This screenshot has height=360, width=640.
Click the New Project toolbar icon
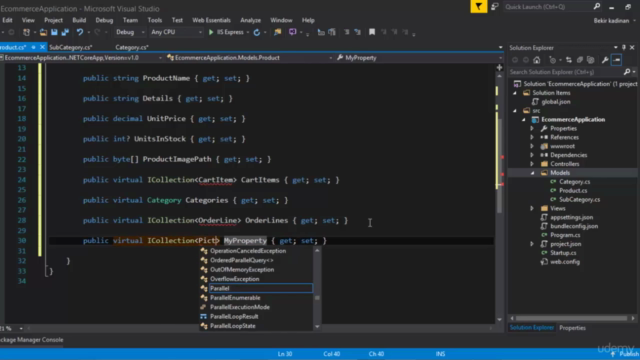point(27,32)
